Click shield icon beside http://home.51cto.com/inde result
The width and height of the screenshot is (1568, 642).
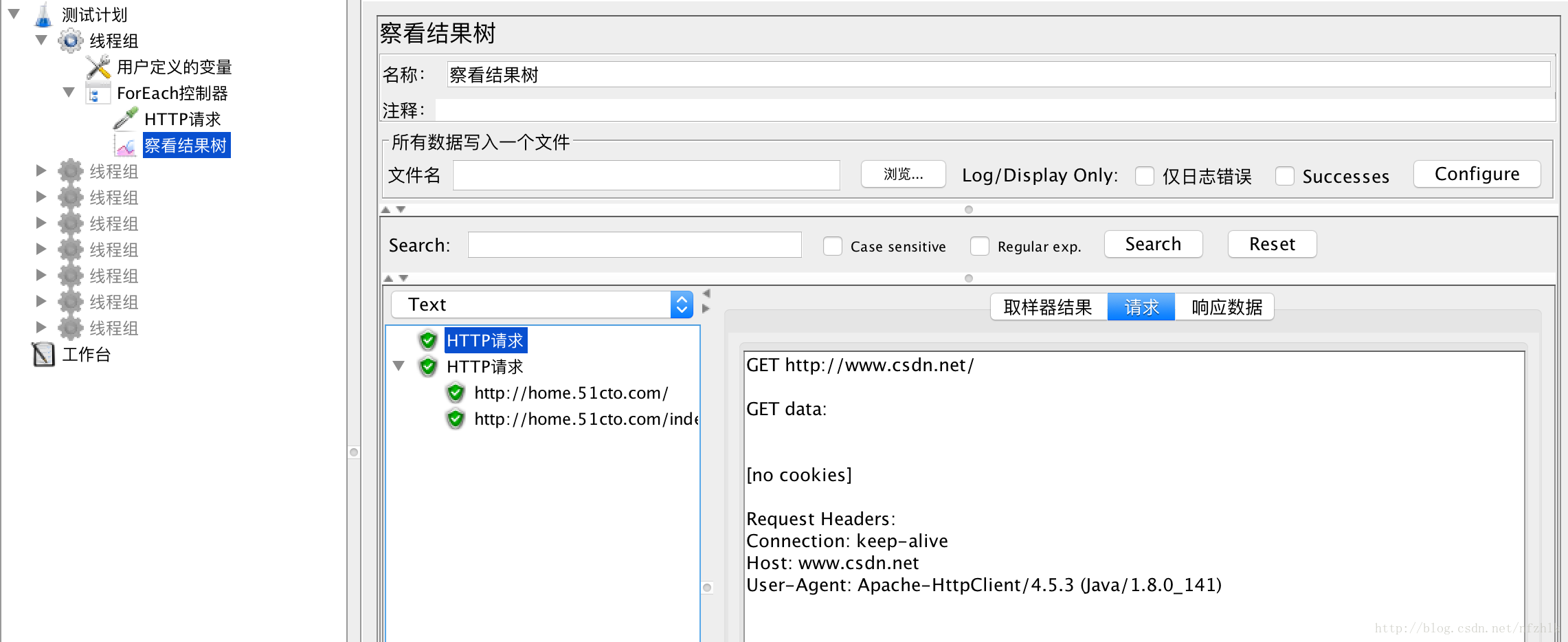(456, 419)
